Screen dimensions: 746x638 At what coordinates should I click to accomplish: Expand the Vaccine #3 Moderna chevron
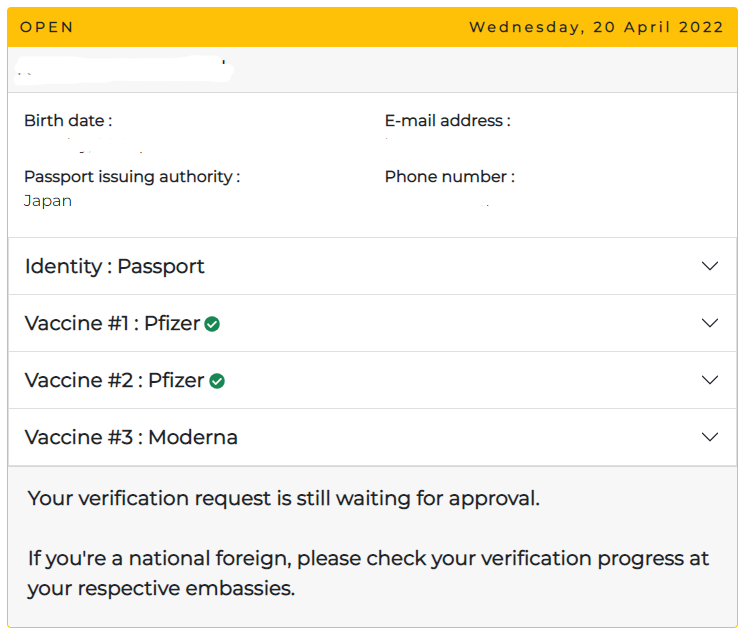710,437
